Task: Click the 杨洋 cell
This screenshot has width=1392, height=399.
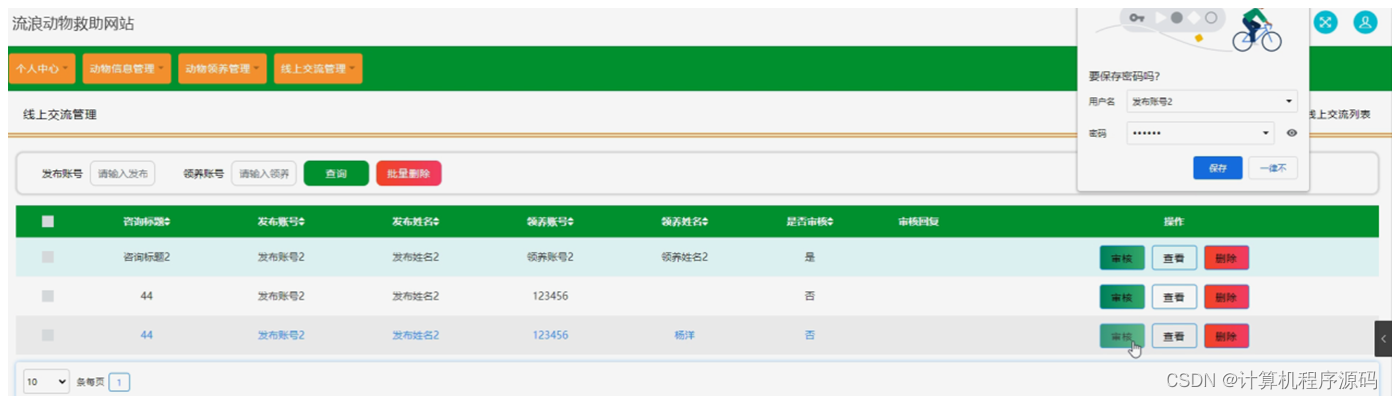Action: pos(685,335)
